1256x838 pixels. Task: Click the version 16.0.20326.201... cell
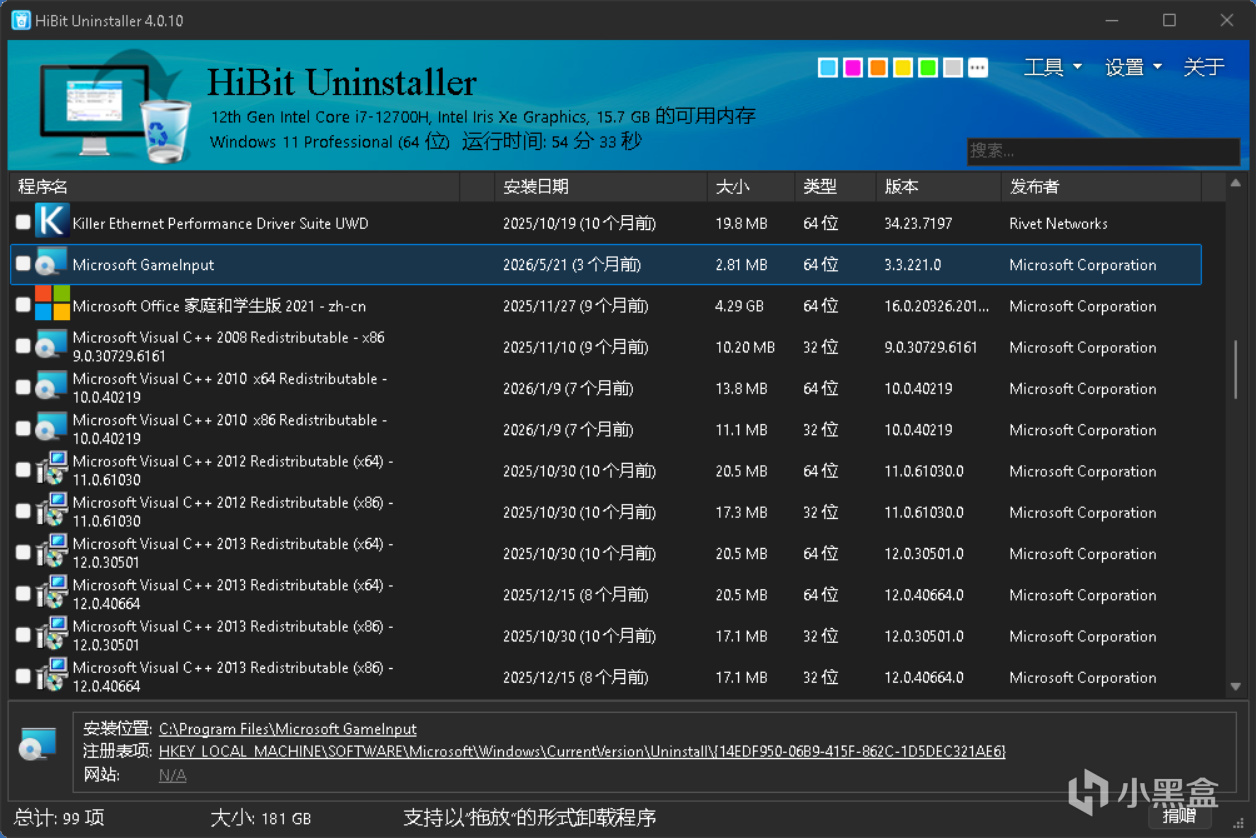[x=938, y=306]
